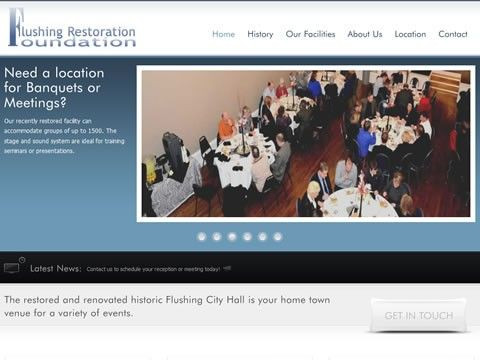
Task: Select the sixth slideshow pagination dot
Action: (278, 237)
